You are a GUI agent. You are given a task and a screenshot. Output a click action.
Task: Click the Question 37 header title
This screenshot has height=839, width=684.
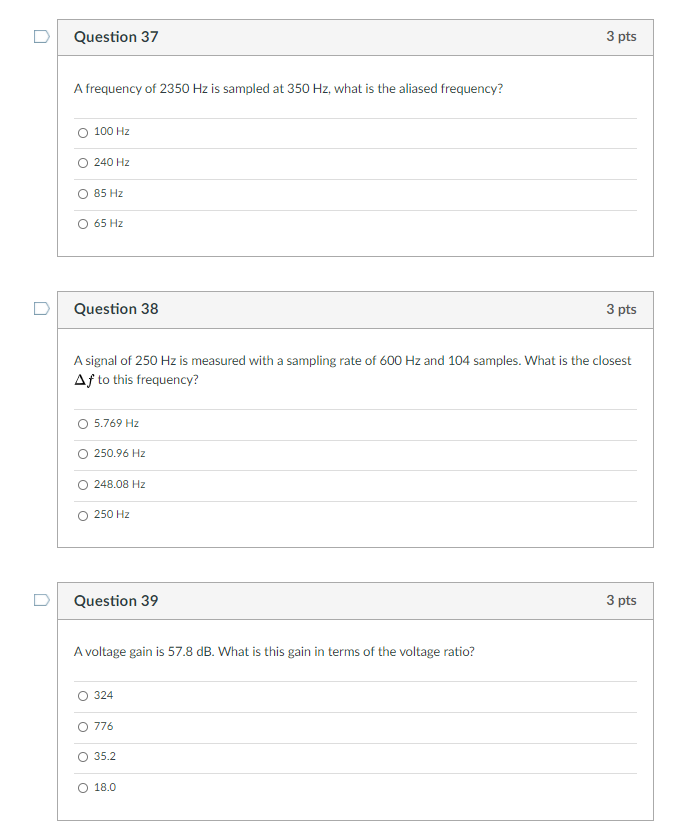[x=116, y=37]
